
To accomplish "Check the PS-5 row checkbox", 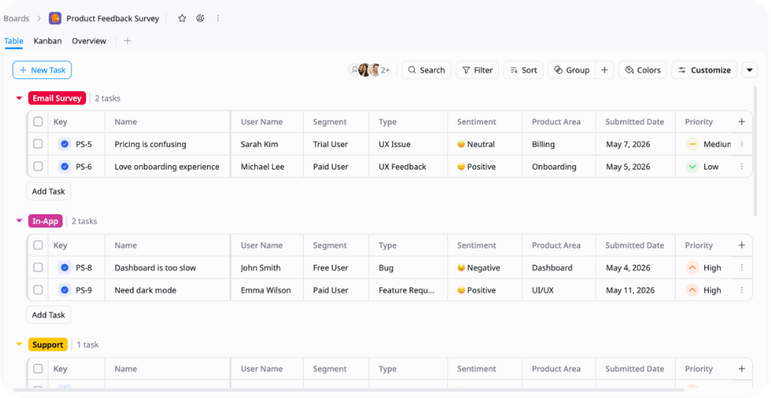I will tap(38, 144).
